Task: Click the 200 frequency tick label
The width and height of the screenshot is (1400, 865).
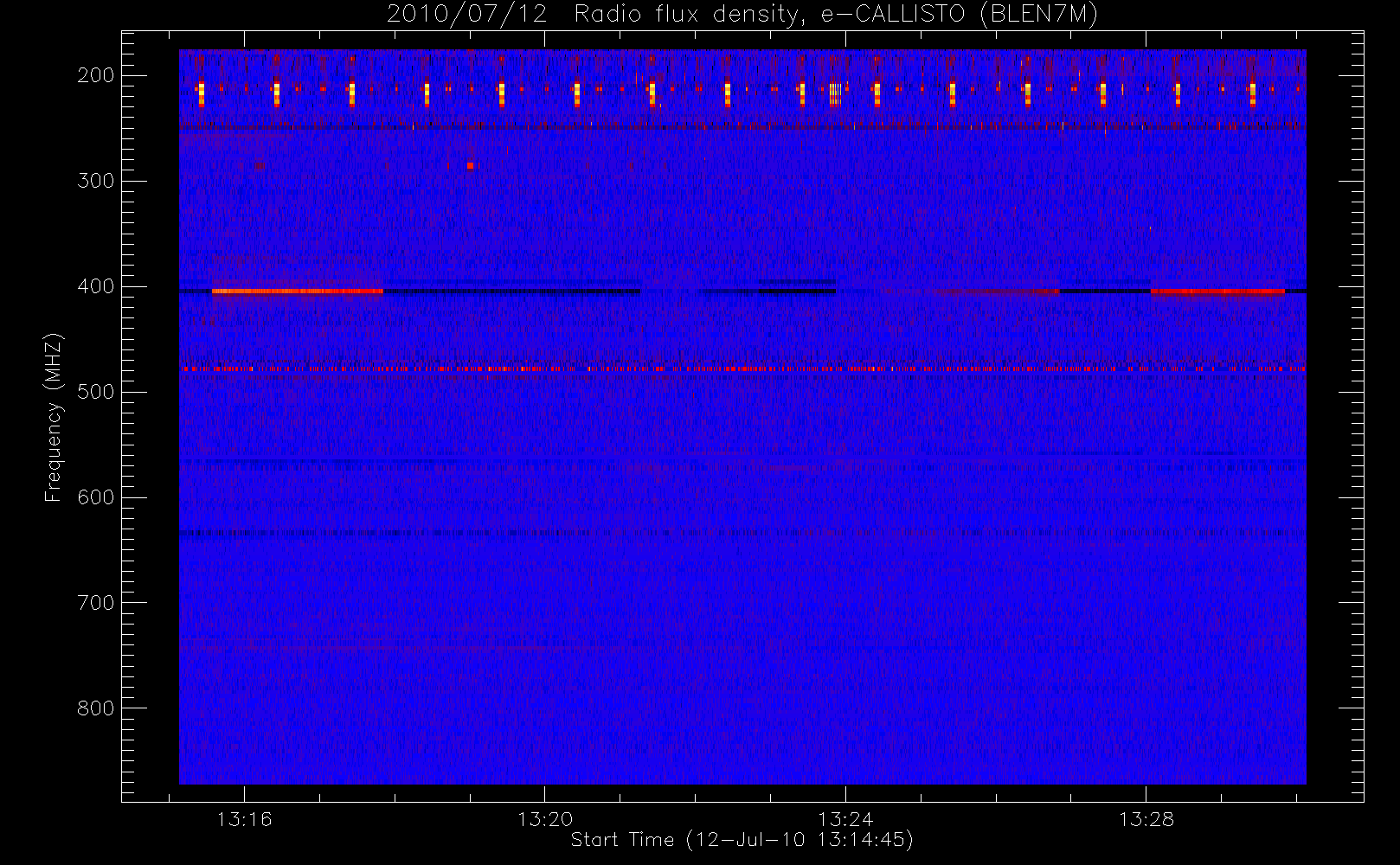Action: click(x=96, y=75)
